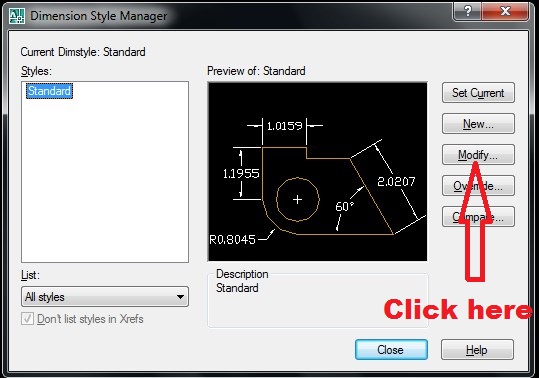Click Set Current button
539x378 pixels.
(478, 93)
